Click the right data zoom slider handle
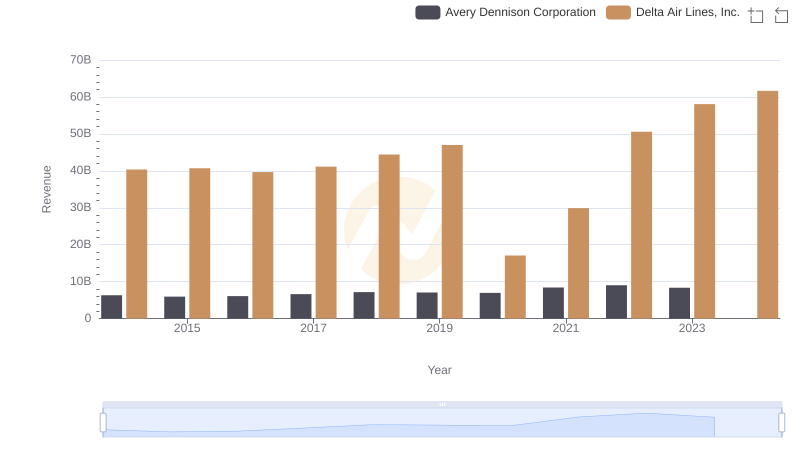Screen dimensions: 800x461 (x=782, y=423)
